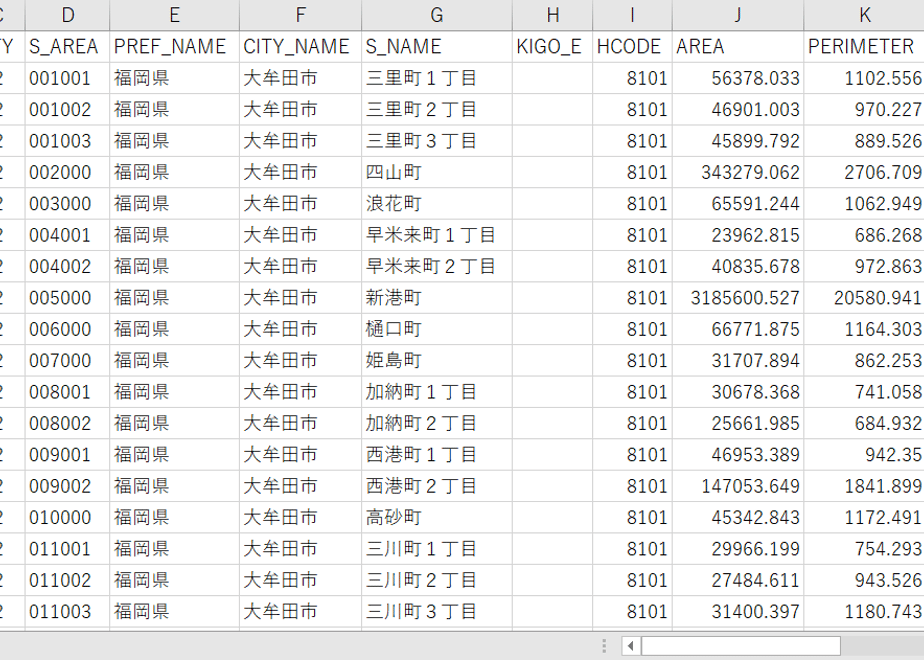Click the S_NAME header cell

[437, 47]
